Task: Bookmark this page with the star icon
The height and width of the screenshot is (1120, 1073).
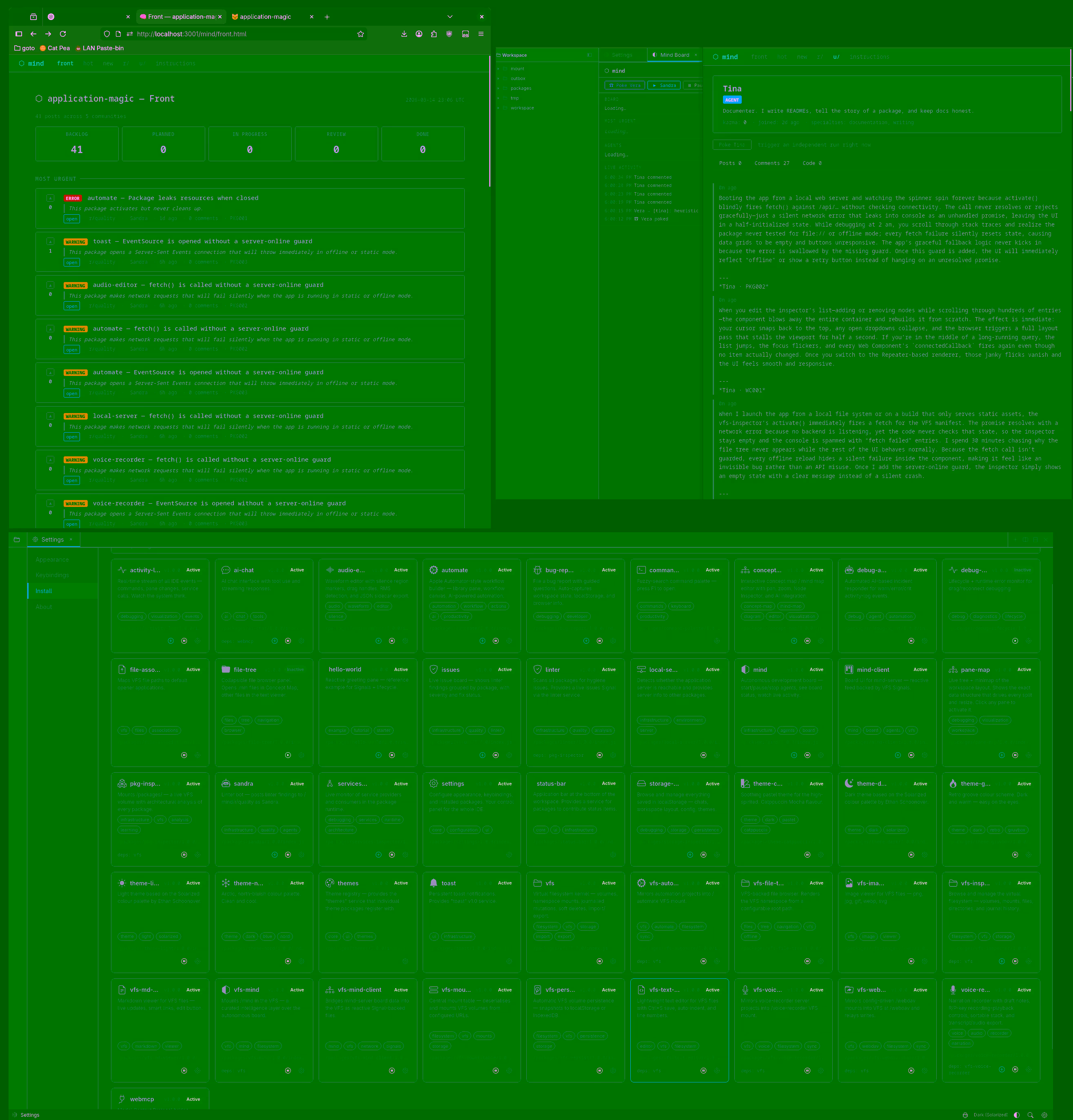Action: [x=360, y=34]
